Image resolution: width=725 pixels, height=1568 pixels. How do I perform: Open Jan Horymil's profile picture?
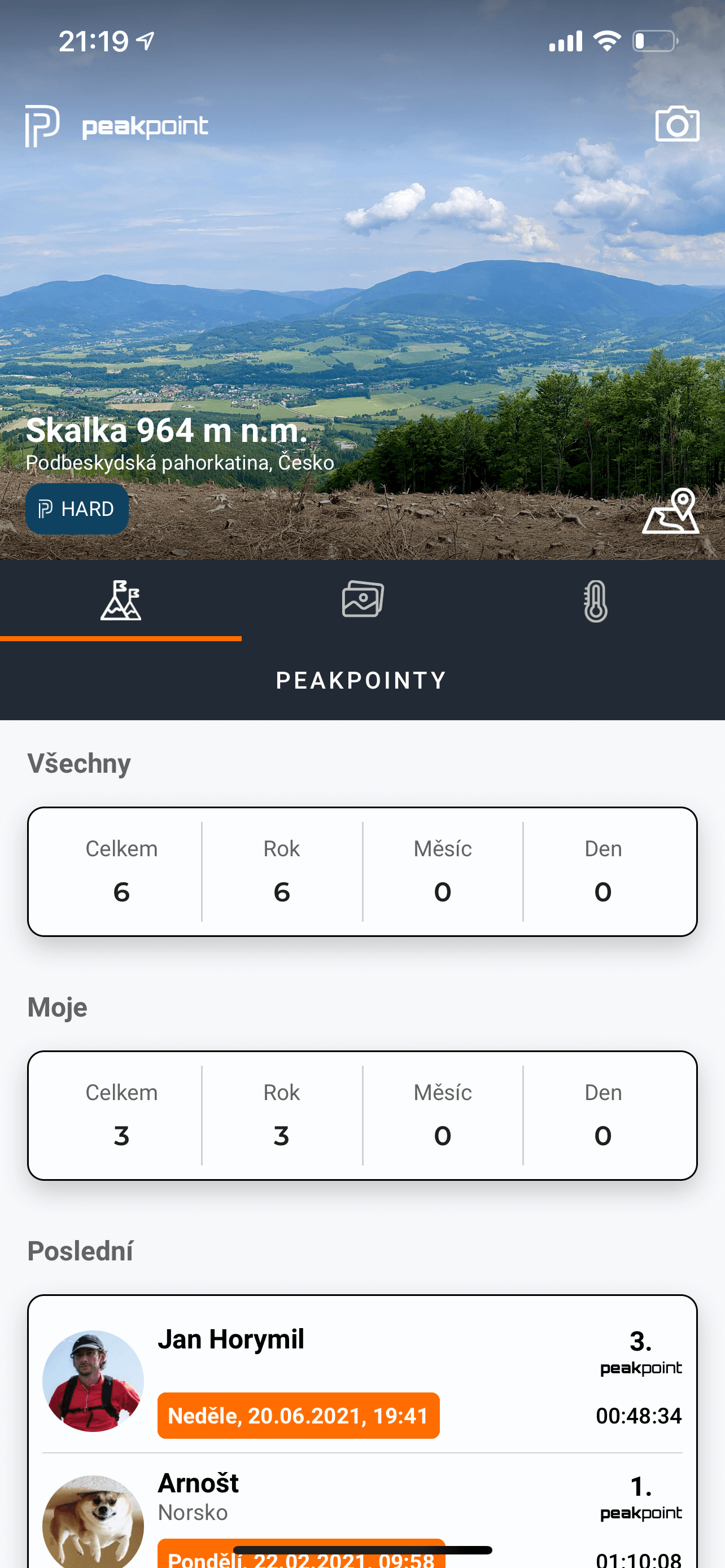[93, 1381]
